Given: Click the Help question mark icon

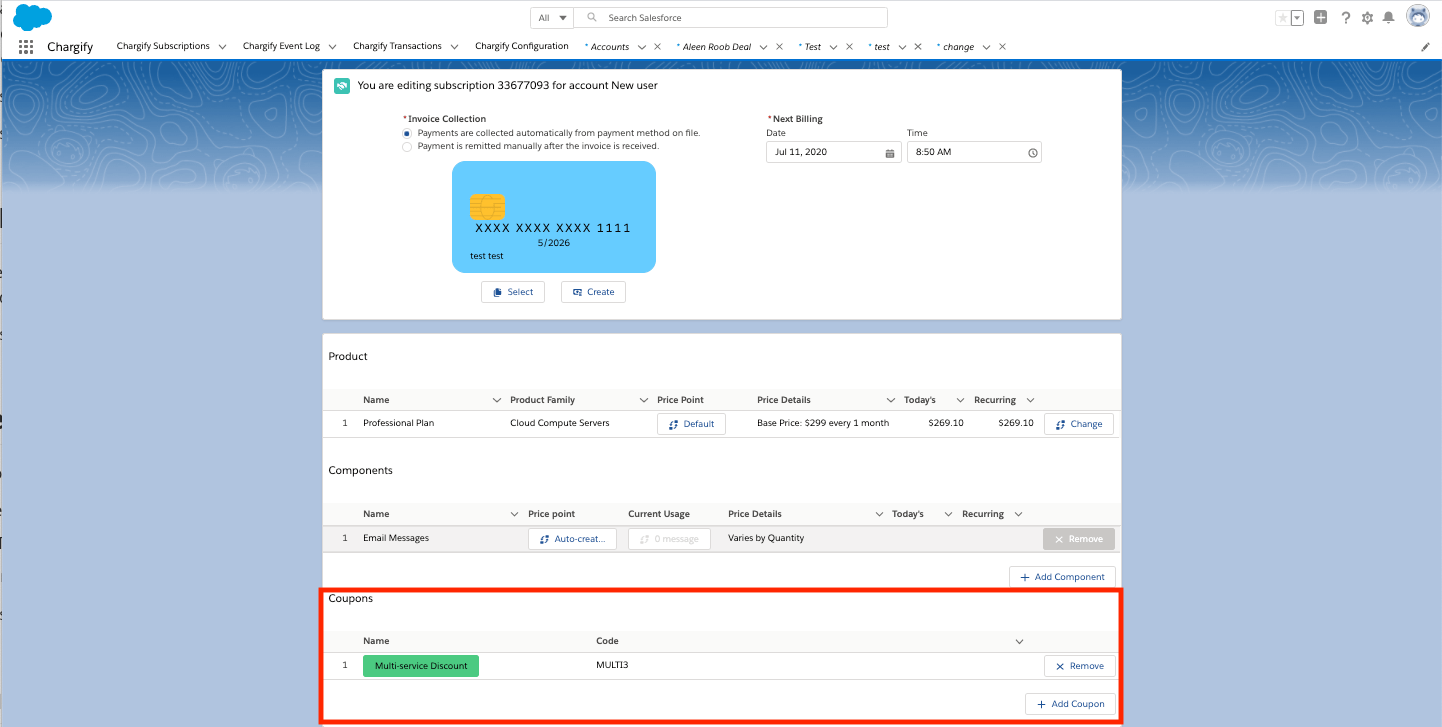Looking at the screenshot, I should click(x=1346, y=18).
